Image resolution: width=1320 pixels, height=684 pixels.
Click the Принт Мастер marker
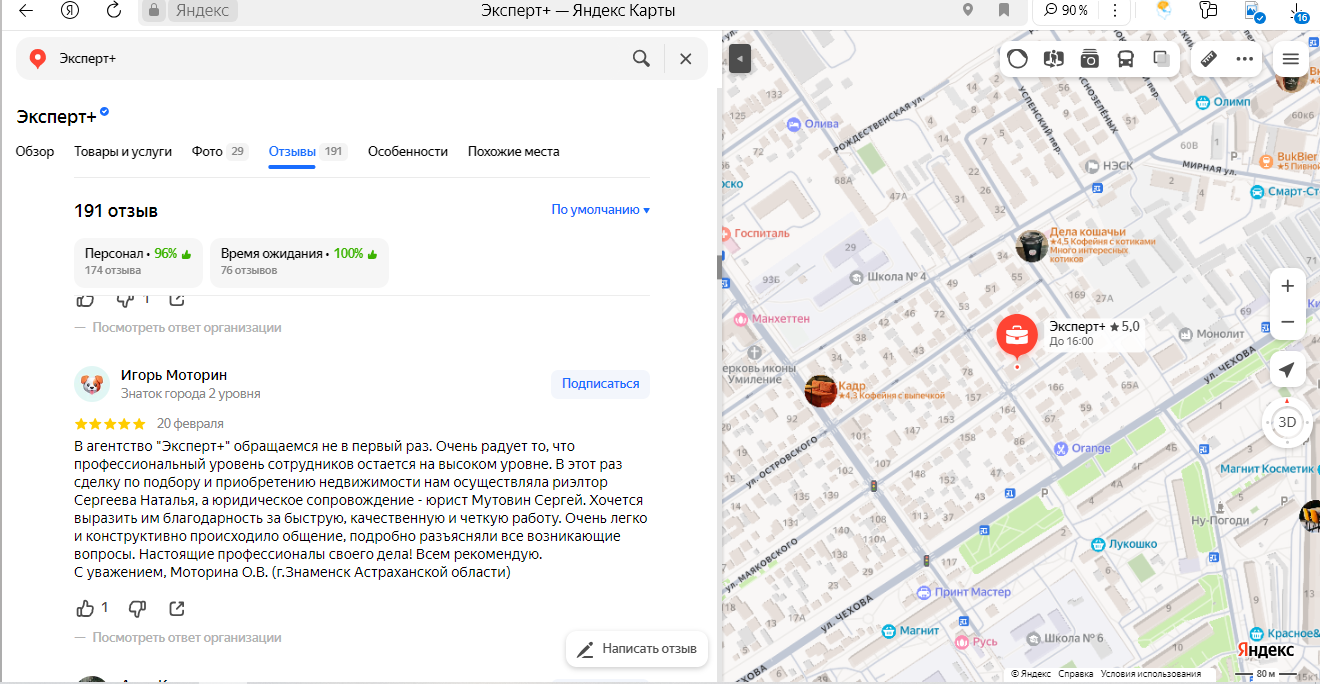[963, 592]
